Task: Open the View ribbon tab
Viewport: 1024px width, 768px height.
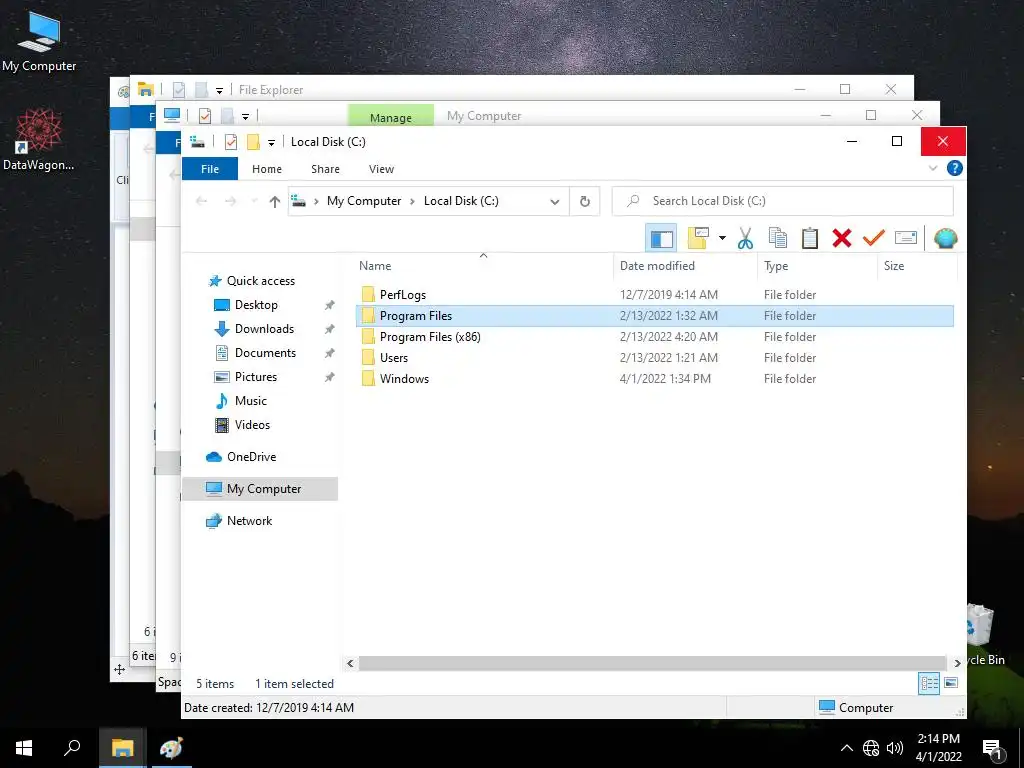Action: pyautogui.click(x=381, y=168)
